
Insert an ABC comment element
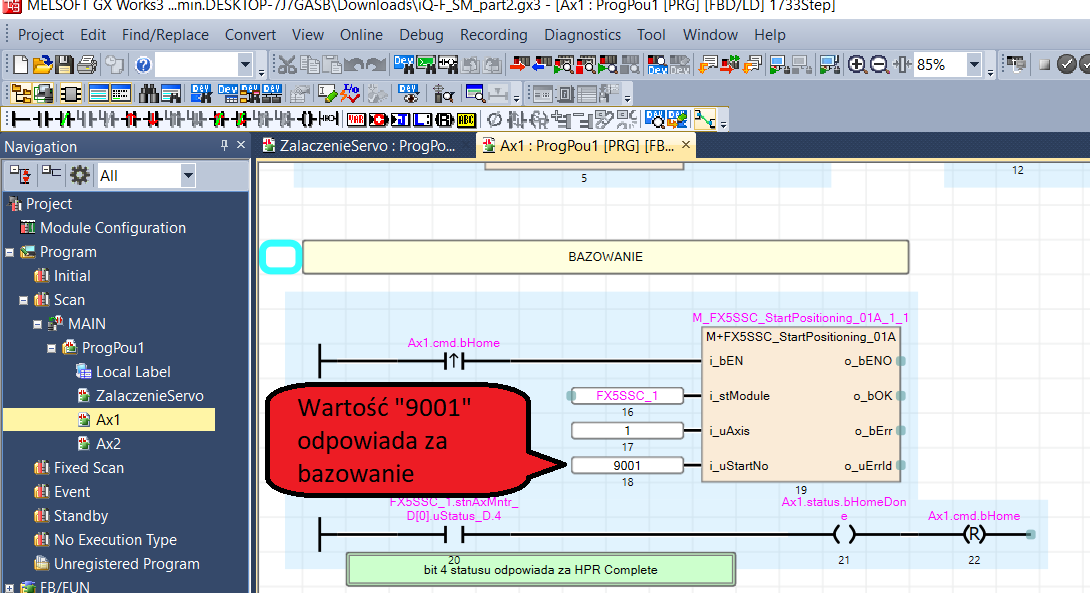466,120
